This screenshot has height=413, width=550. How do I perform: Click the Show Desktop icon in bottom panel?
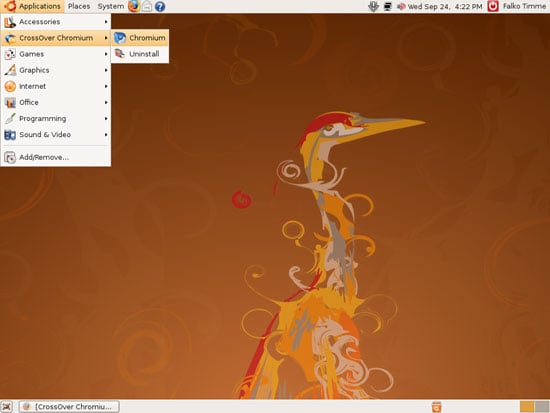(7, 407)
